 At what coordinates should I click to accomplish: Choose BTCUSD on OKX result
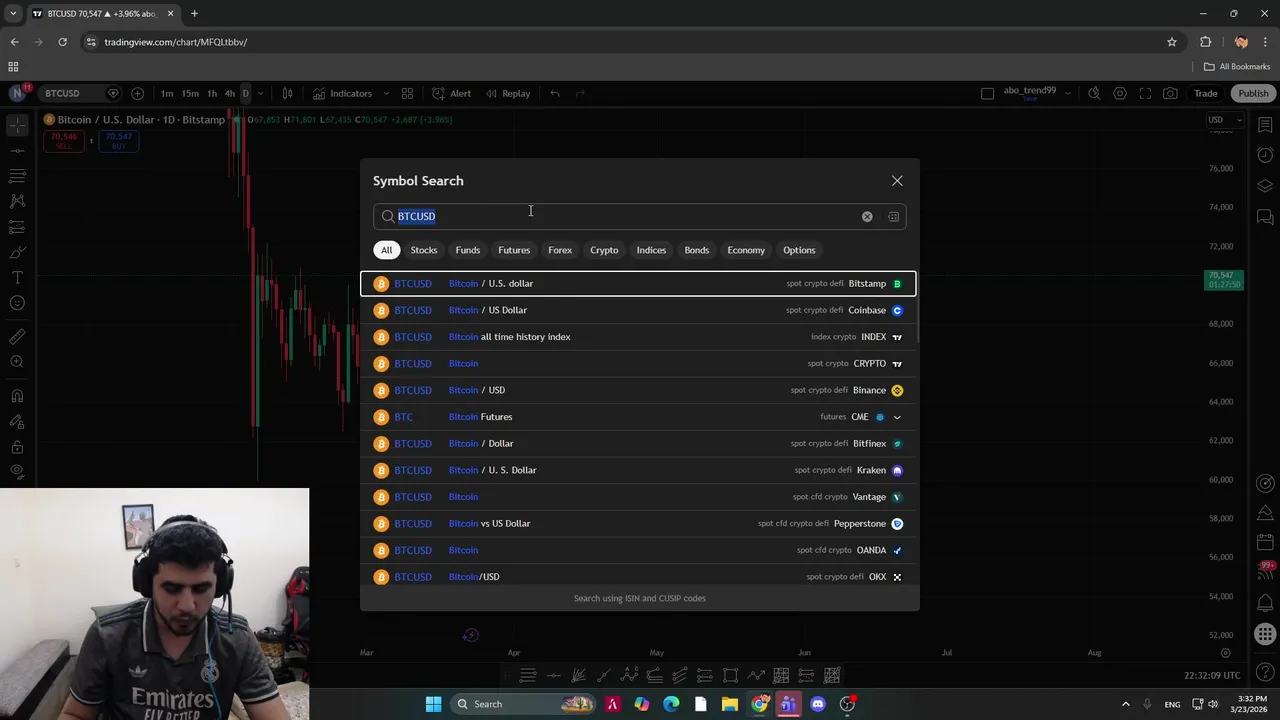point(638,577)
